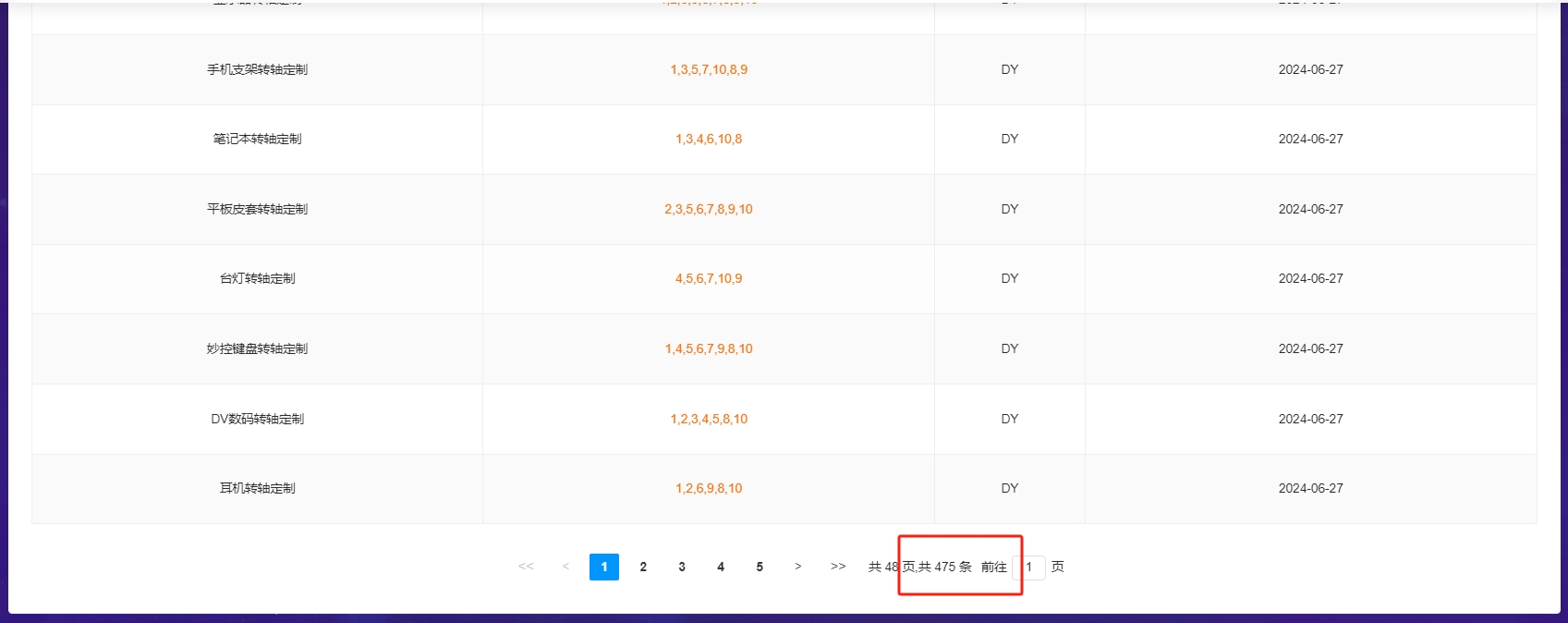
Task: Select page 1 in pagination
Action: (604, 567)
